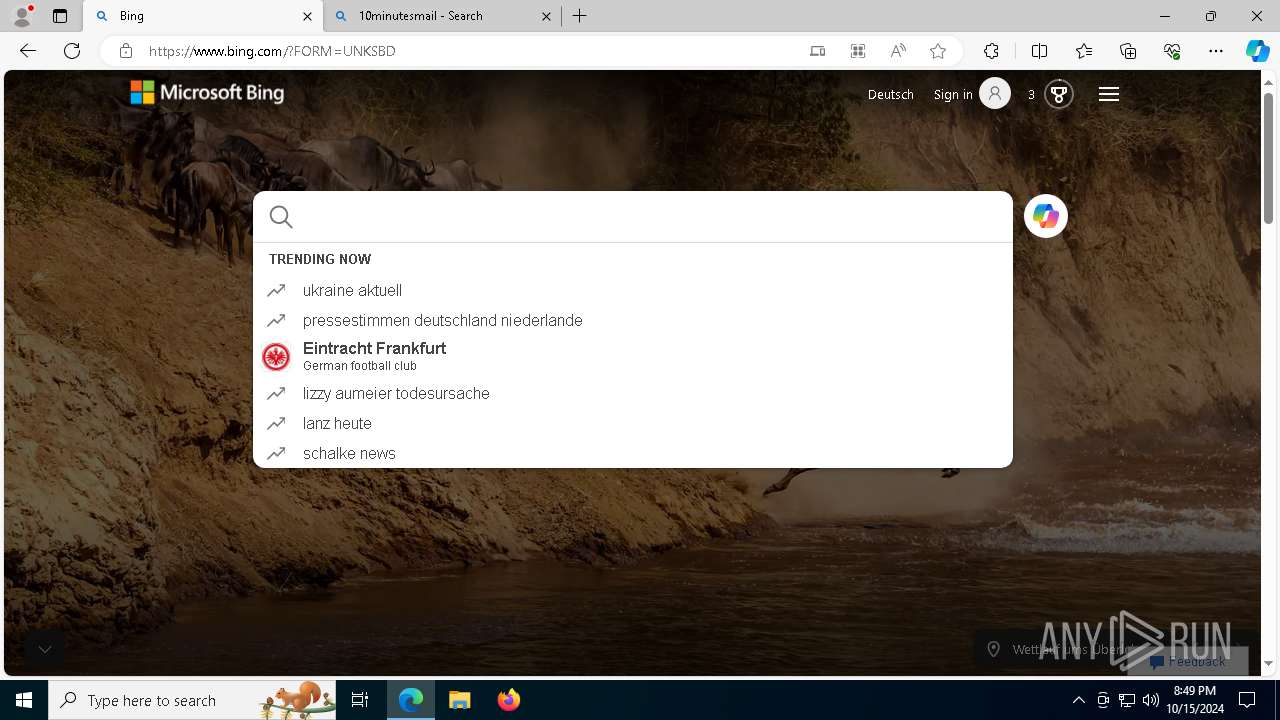Open the app available icon in address bar

pos(818,51)
